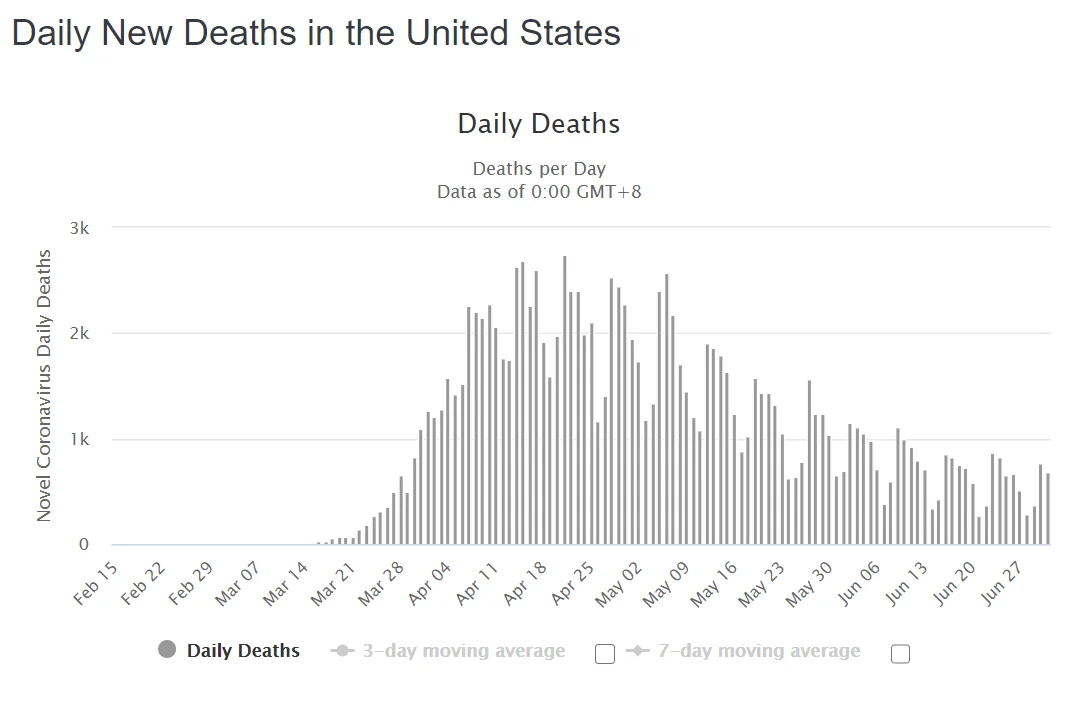Toggle the Daily Deaths legend label

tap(243, 651)
